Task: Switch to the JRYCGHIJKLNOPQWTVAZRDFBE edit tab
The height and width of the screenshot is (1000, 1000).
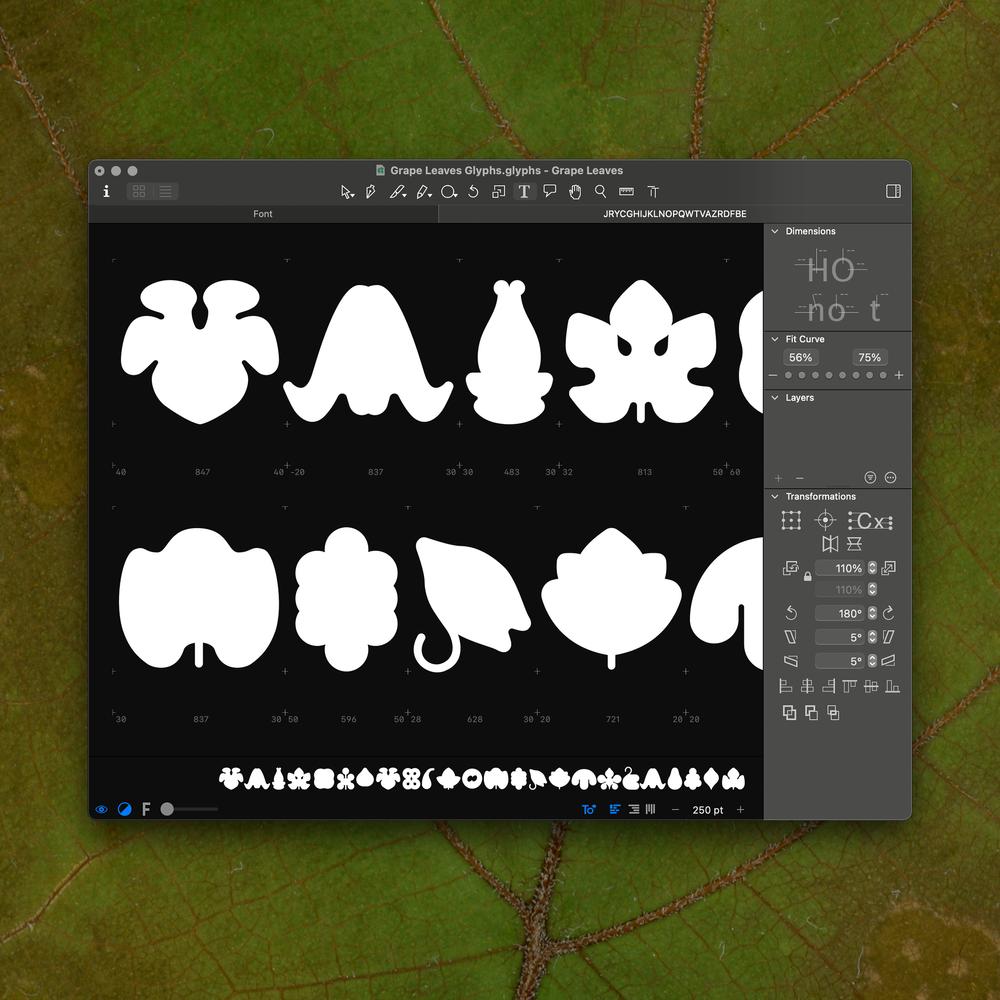Action: click(675, 214)
